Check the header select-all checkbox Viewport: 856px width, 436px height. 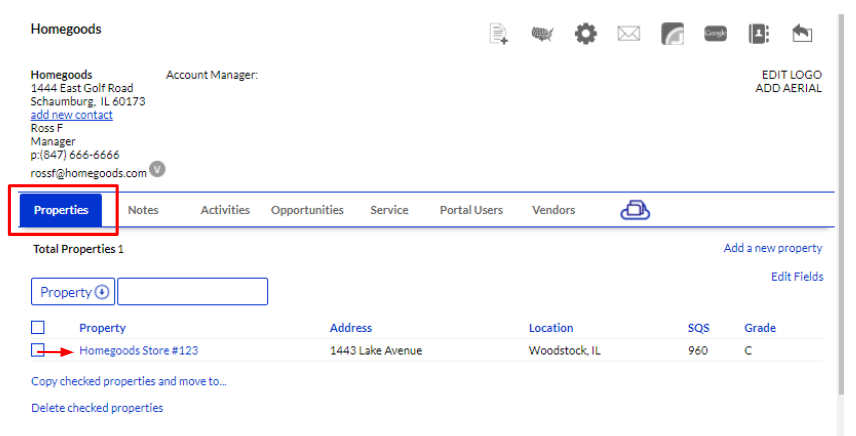(38, 327)
